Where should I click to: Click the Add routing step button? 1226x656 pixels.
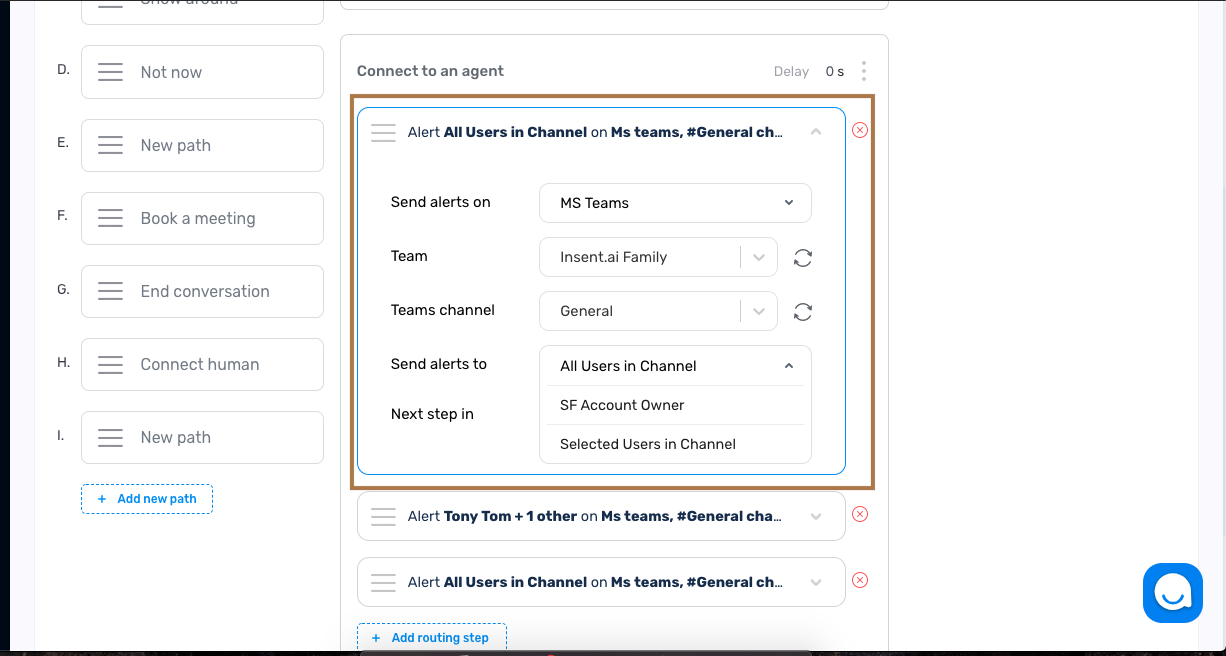[x=431, y=637]
